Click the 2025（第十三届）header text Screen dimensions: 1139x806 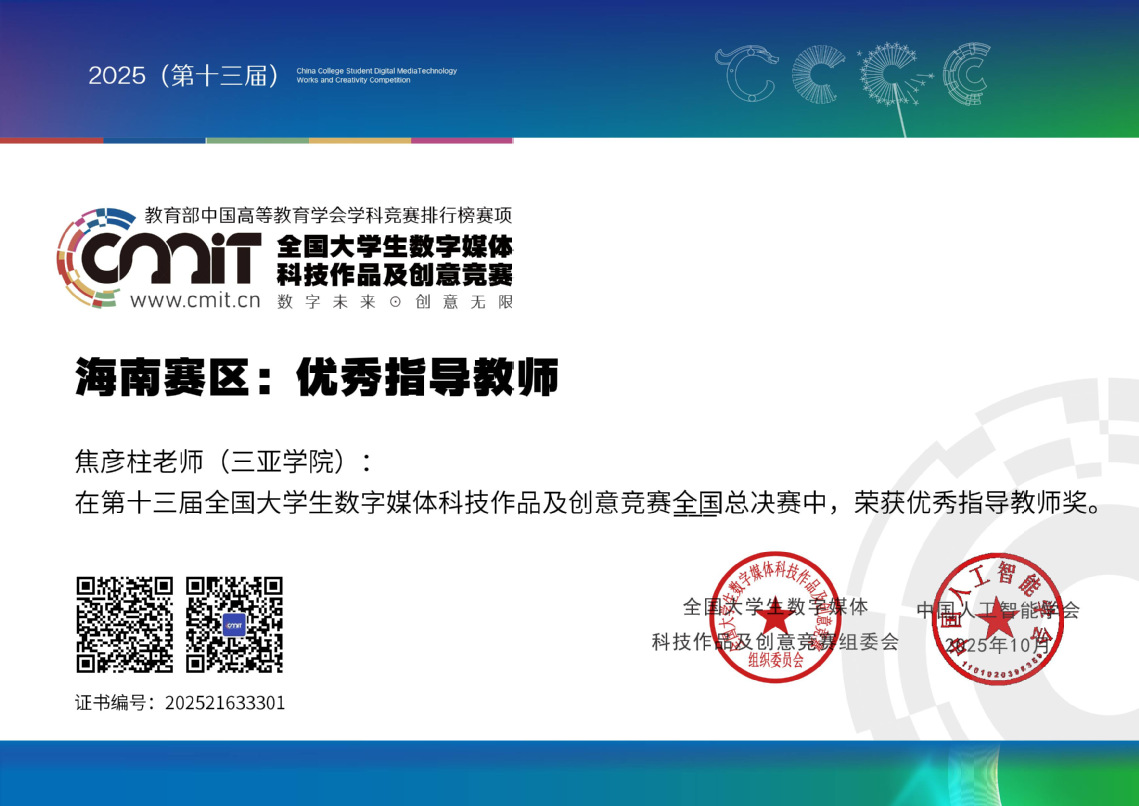[x=185, y=76]
